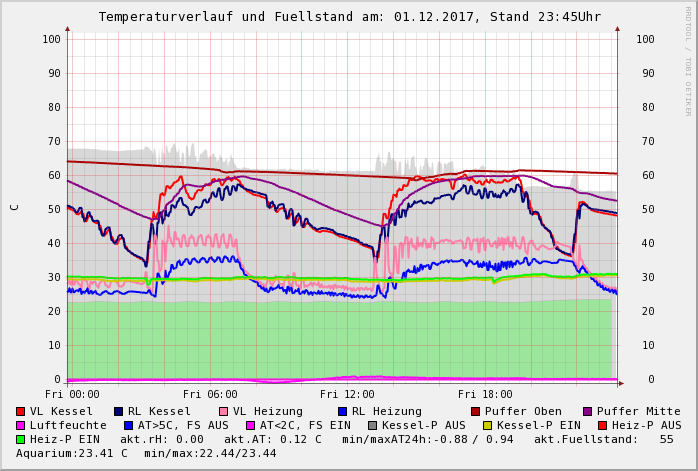Select the Fri 18:00 time axis label
The width and height of the screenshot is (698, 471).
[x=485, y=394]
